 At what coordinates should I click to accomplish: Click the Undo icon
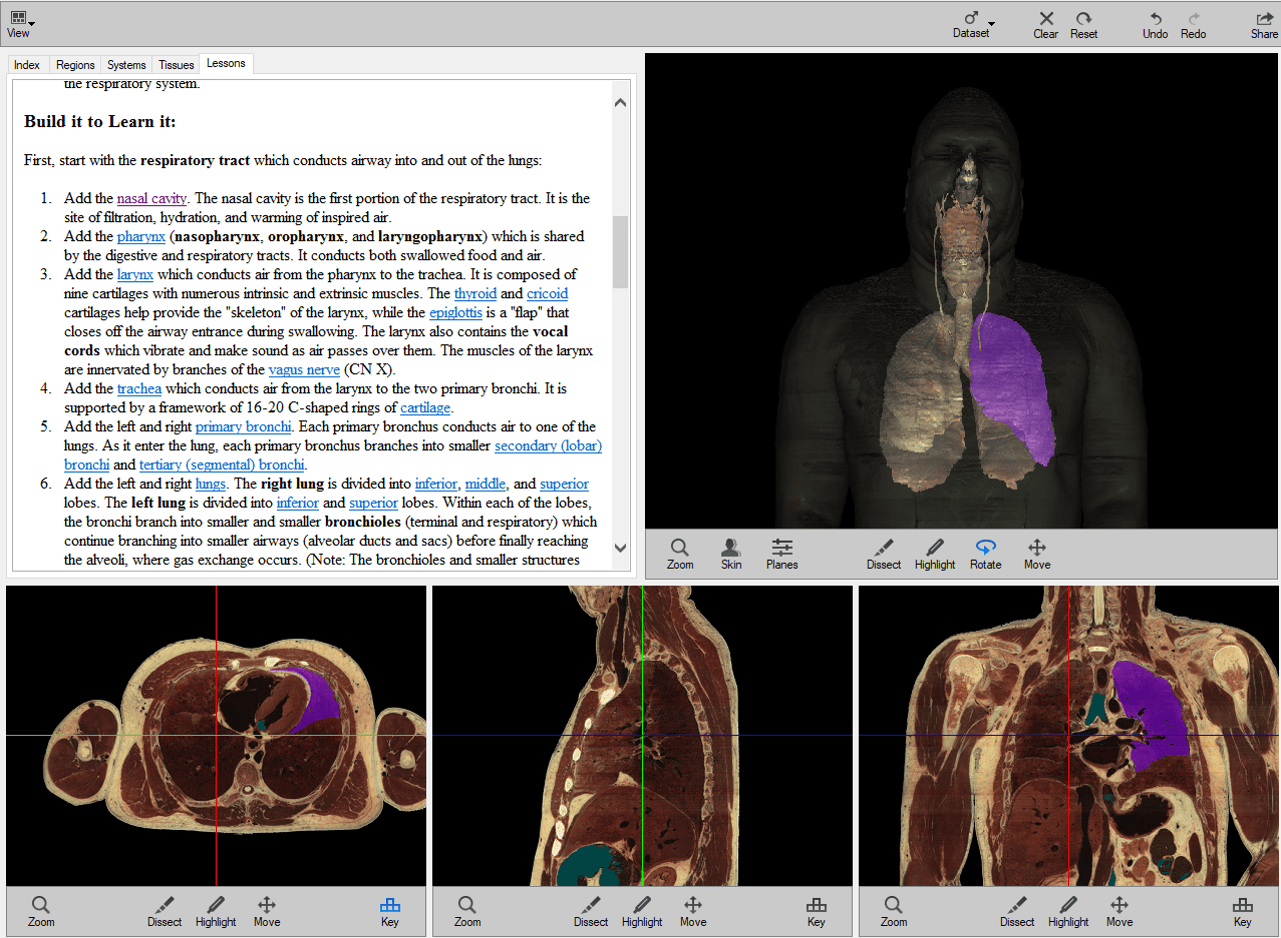[x=1155, y=24]
